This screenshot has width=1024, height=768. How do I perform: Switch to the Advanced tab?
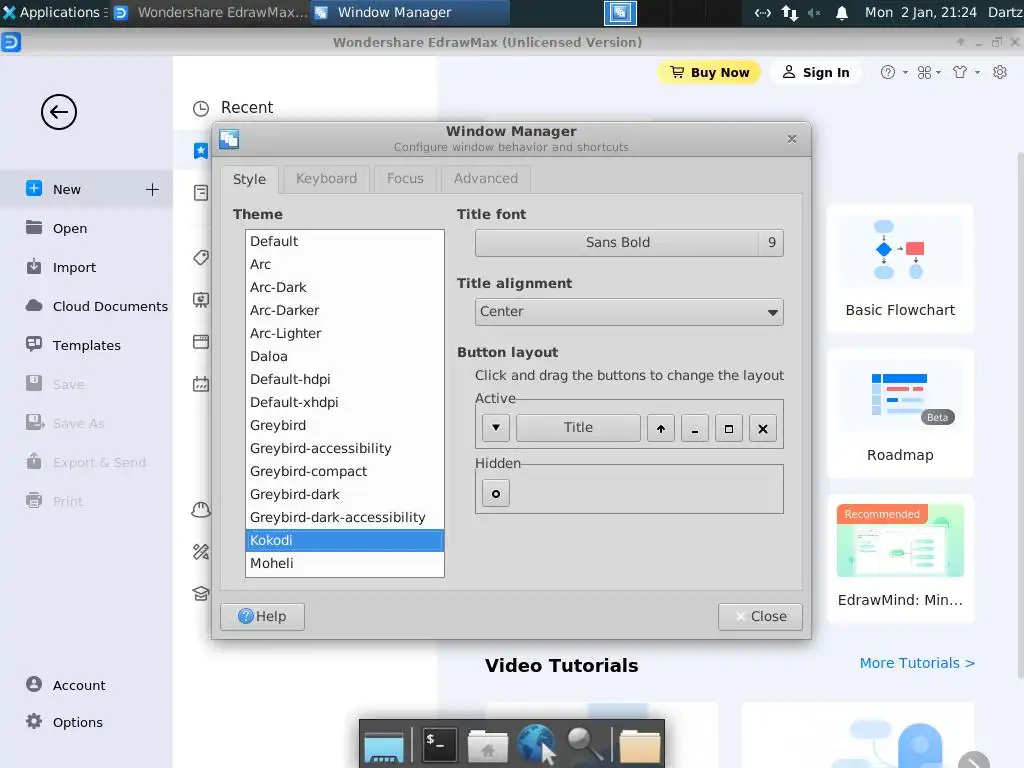(x=486, y=179)
